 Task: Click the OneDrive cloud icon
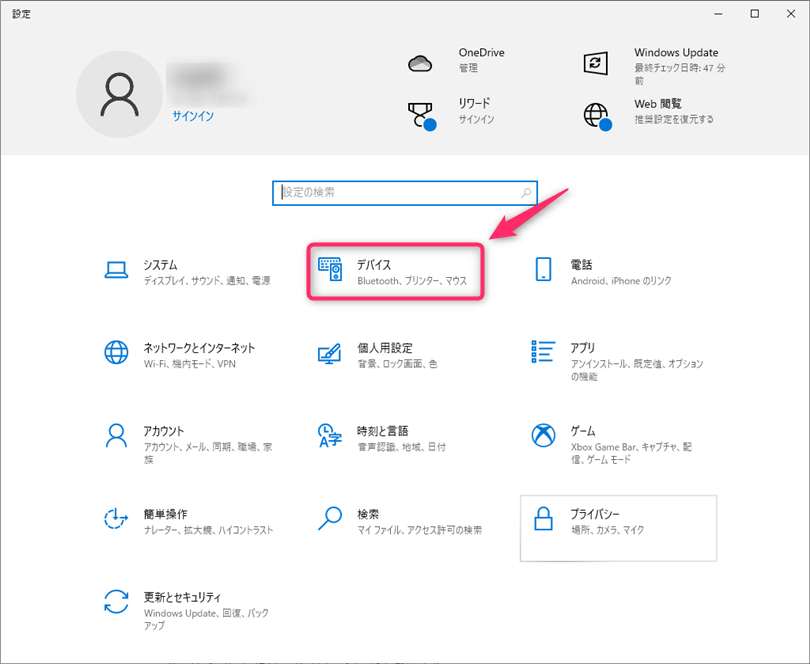click(x=420, y=64)
